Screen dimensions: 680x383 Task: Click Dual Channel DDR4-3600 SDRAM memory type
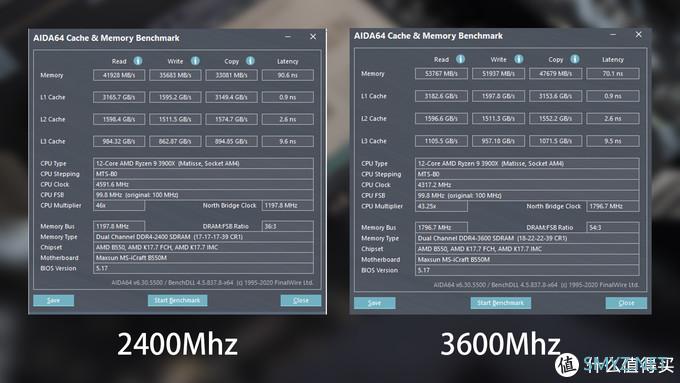click(x=527, y=238)
